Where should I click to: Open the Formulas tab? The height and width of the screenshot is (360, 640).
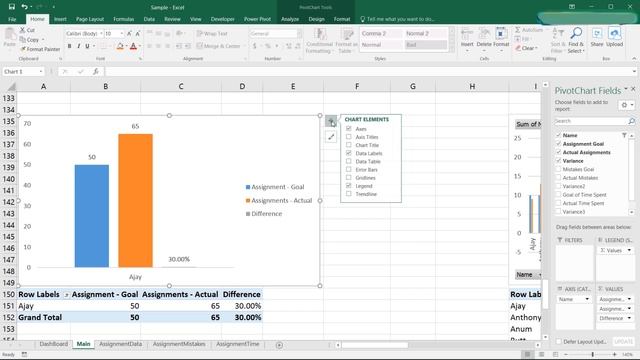pyautogui.click(x=124, y=19)
